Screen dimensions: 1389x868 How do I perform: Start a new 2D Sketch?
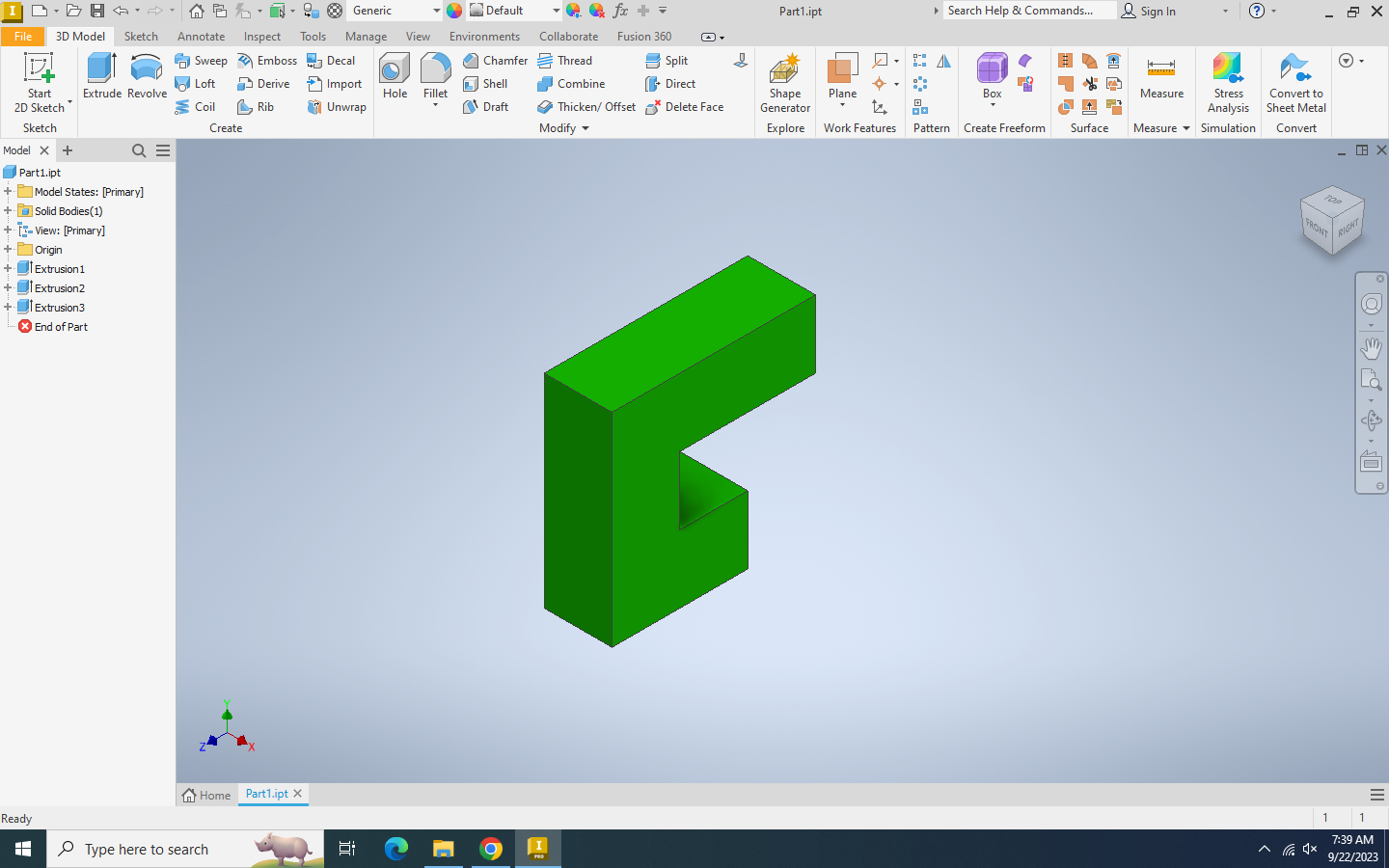tap(40, 82)
